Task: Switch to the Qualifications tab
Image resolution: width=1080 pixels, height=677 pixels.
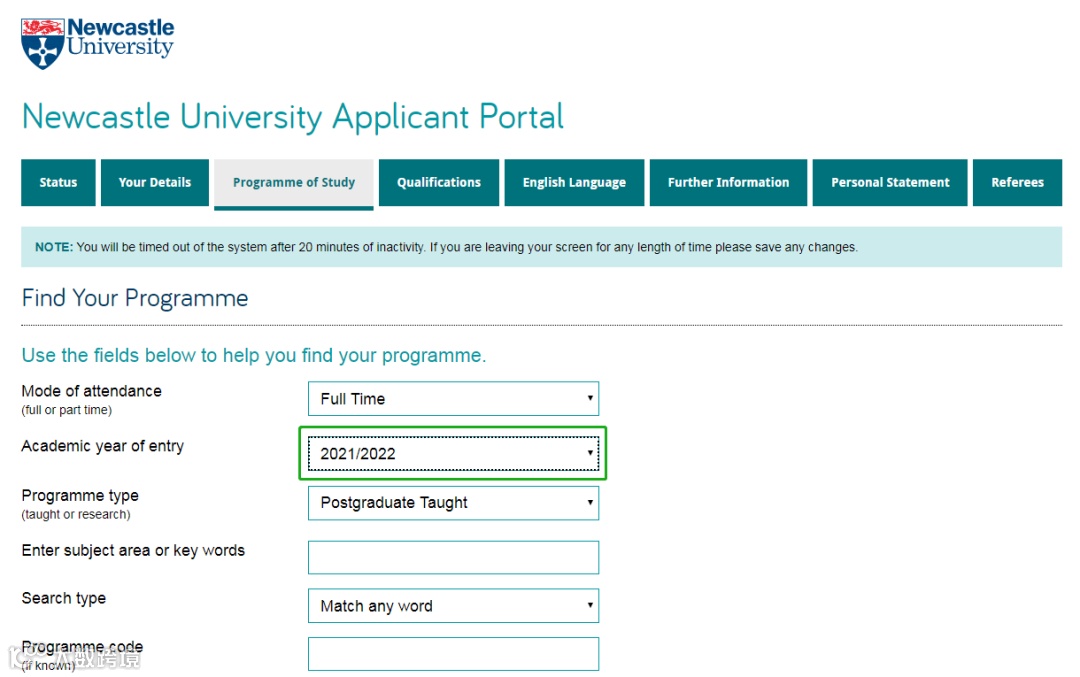Action: point(439,183)
